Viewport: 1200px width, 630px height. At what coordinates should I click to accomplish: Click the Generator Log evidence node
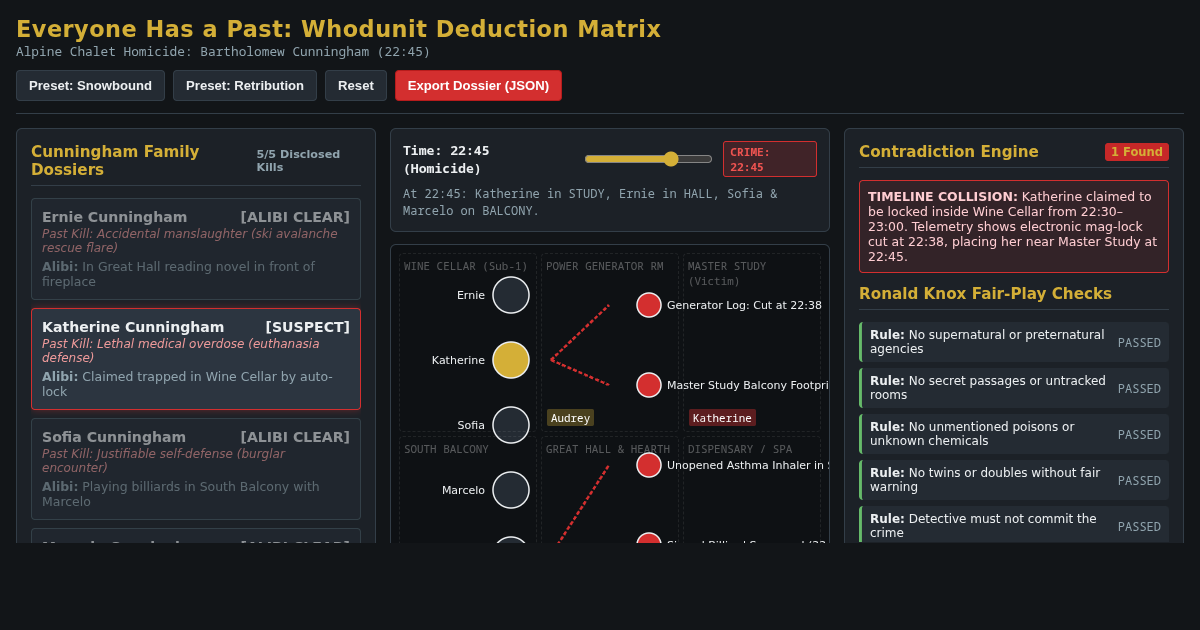pos(649,305)
